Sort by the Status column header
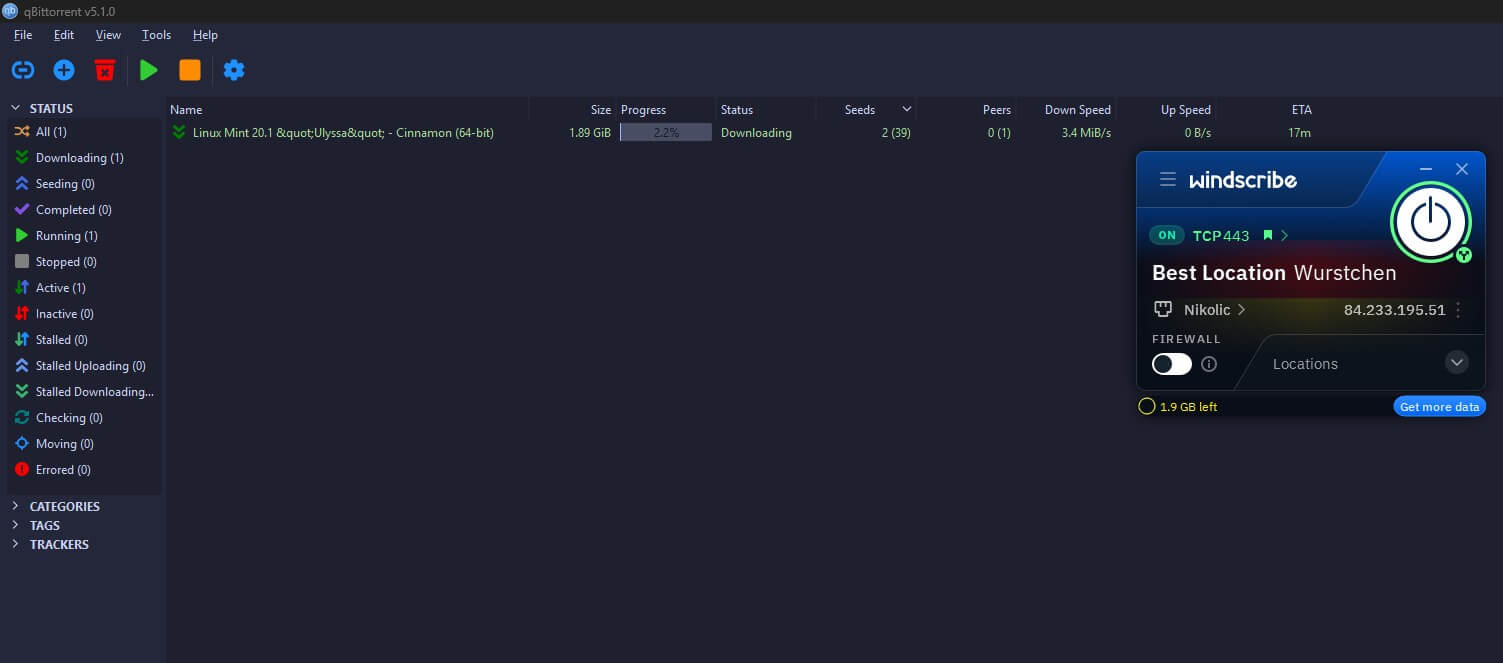This screenshot has height=663, width=1503. pos(737,110)
